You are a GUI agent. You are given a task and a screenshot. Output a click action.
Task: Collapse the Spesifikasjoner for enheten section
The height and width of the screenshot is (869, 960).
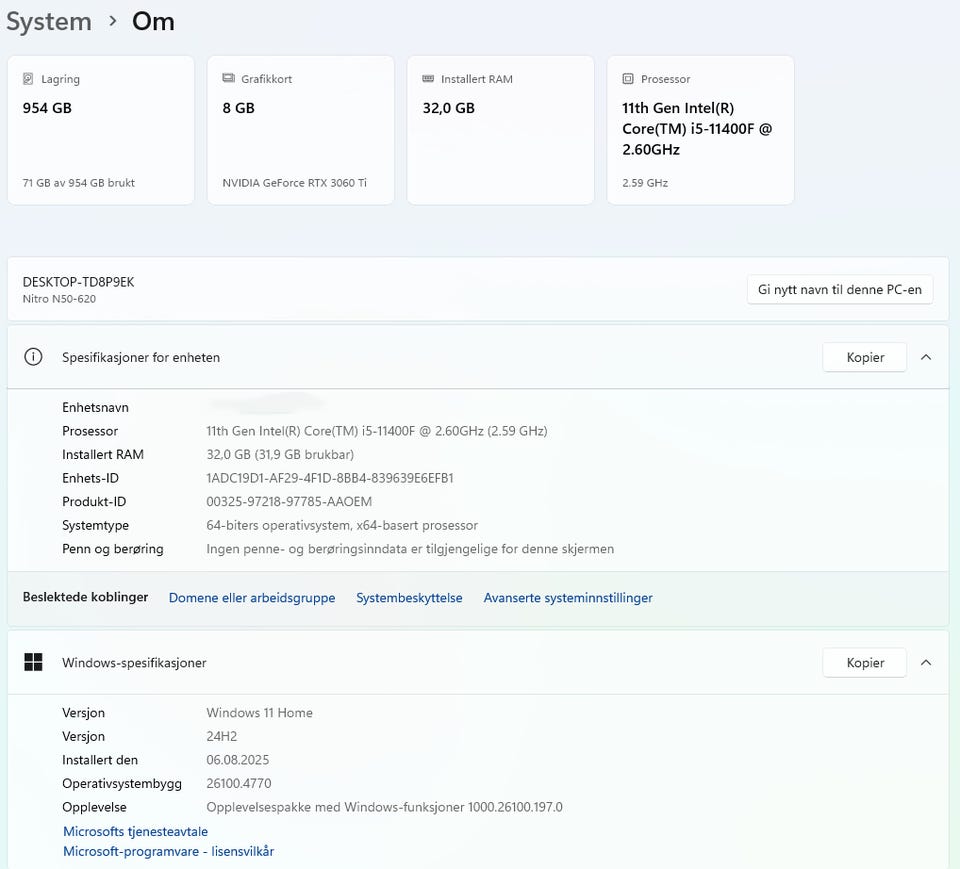(x=926, y=357)
